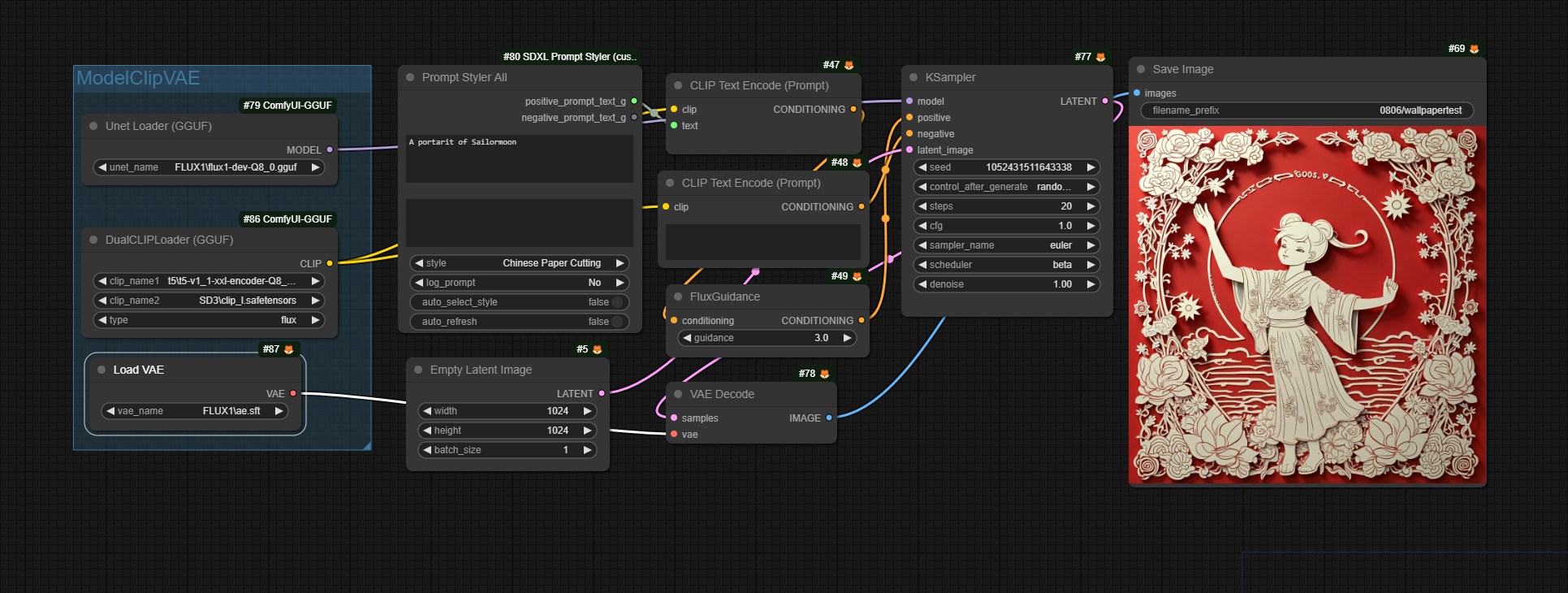
Task: Decrease the guidance value with left arrow
Action: point(687,338)
